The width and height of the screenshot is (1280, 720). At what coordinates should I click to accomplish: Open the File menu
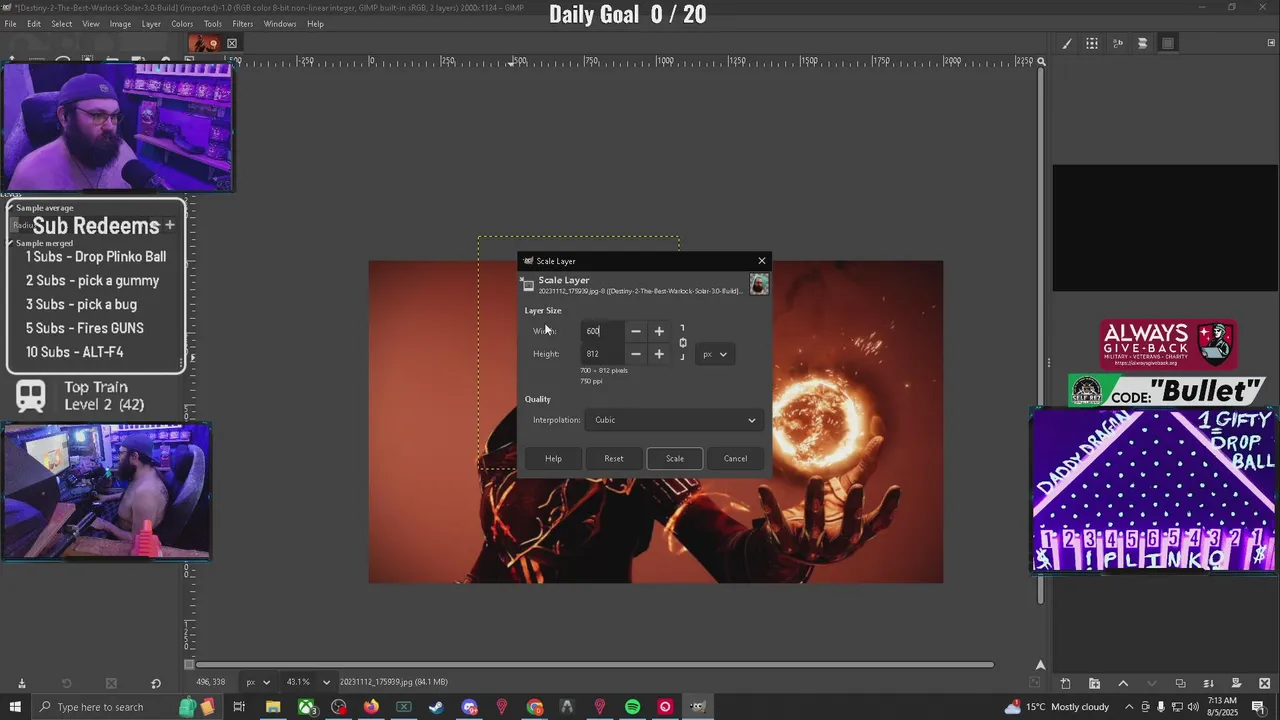click(x=10, y=24)
